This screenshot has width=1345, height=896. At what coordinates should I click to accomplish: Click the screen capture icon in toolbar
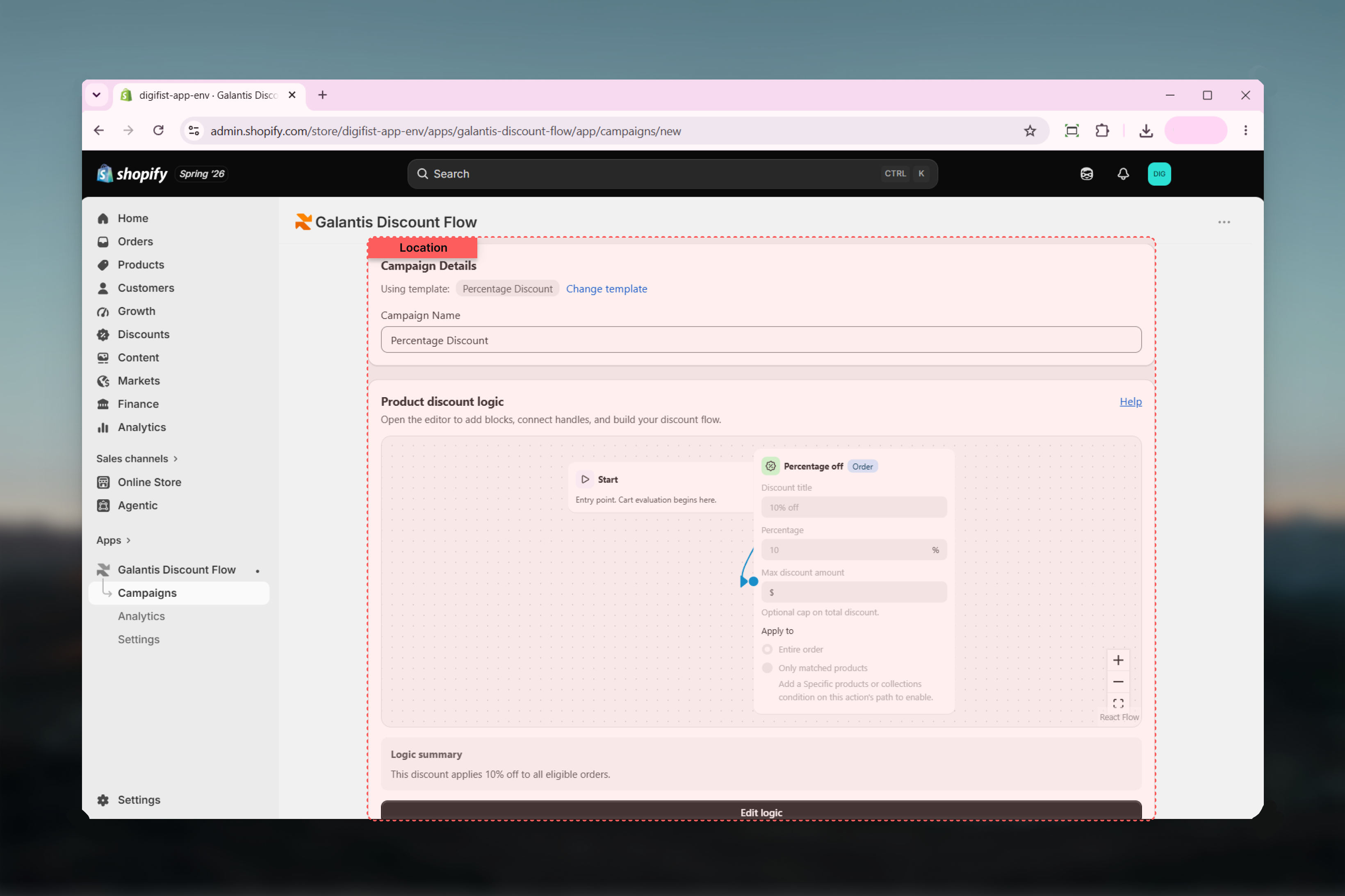[x=1072, y=131]
